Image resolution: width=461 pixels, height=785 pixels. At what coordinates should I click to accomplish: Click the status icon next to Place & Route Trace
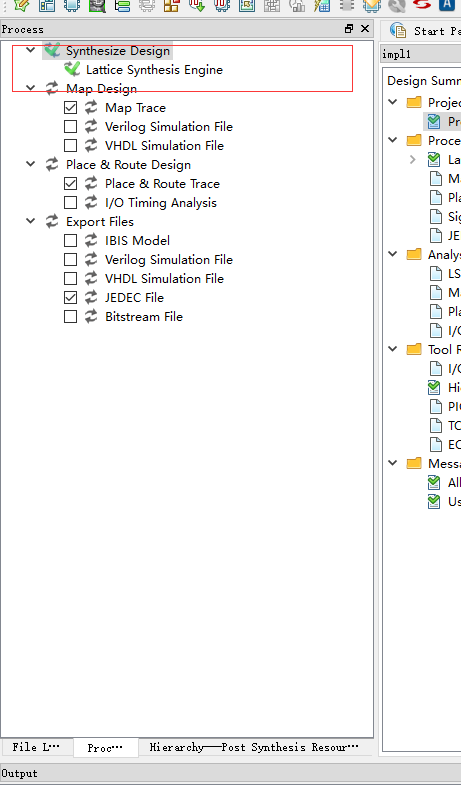91,184
